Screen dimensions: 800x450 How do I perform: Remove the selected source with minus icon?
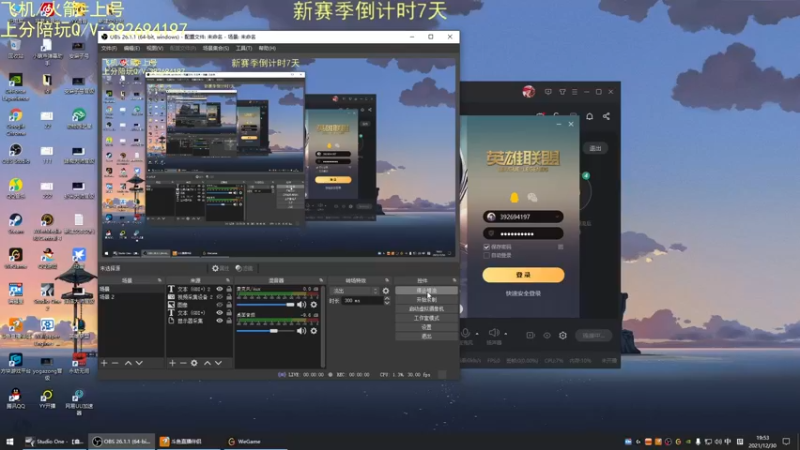tap(183, 363)
